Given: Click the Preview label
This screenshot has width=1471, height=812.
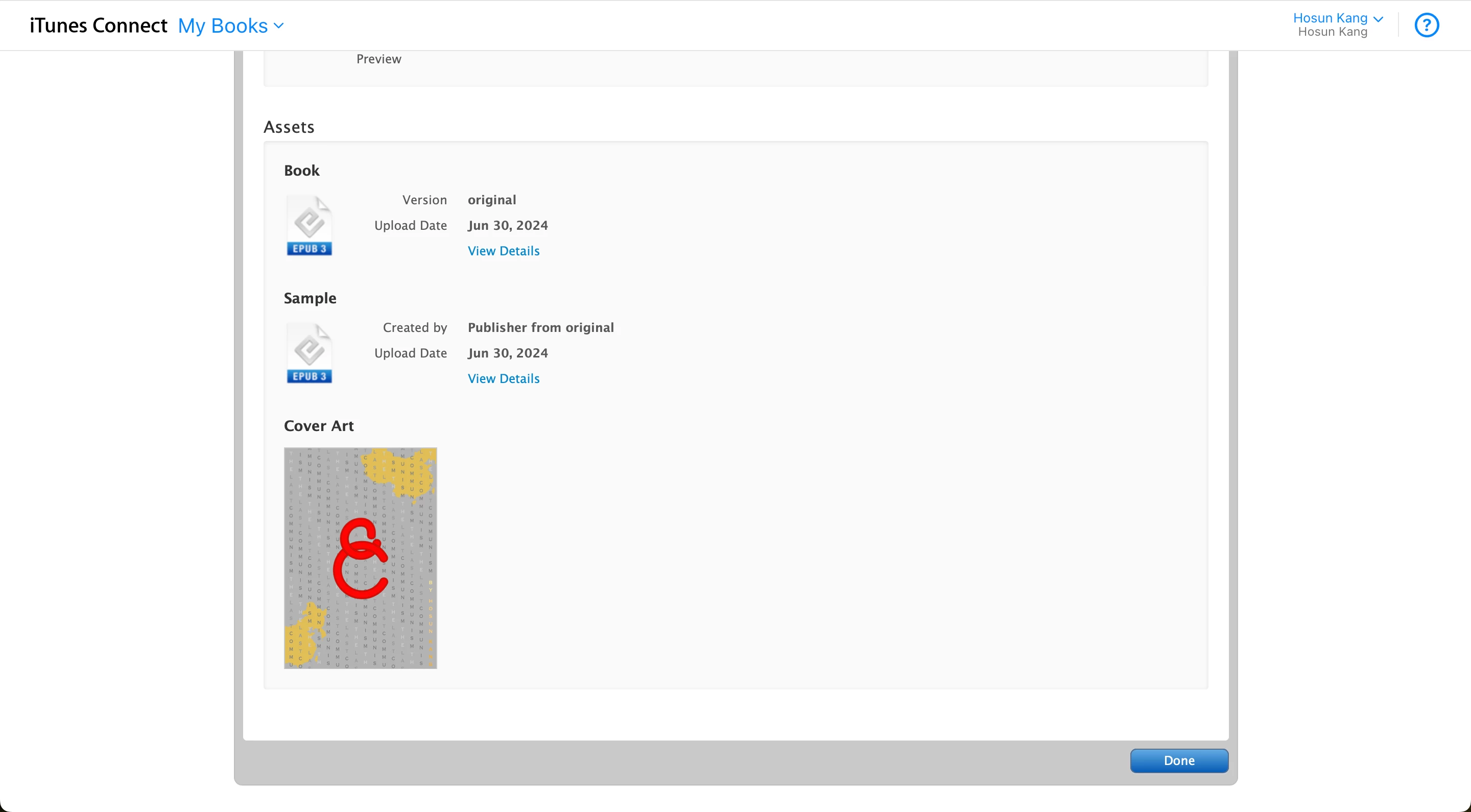Looking at the screenshot, I should 378,59.
